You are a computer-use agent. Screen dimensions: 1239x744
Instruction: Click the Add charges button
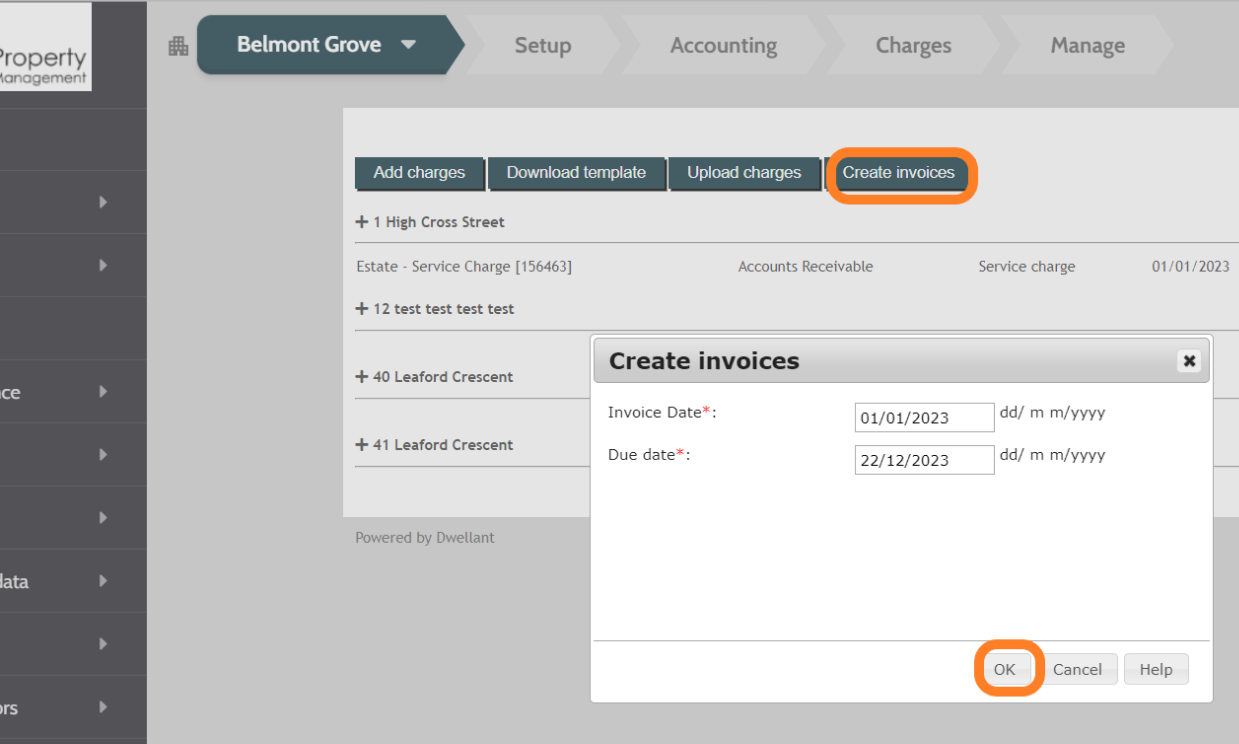pos(419,172)
